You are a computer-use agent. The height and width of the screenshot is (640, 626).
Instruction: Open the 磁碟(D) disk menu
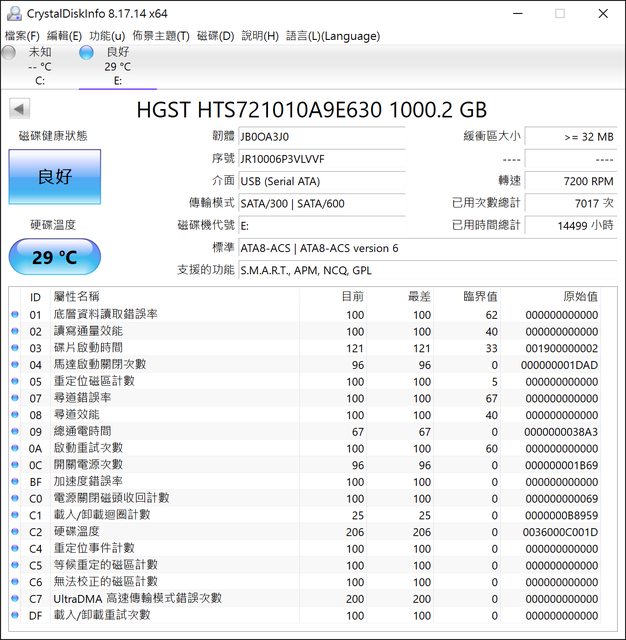coord(215,36)
